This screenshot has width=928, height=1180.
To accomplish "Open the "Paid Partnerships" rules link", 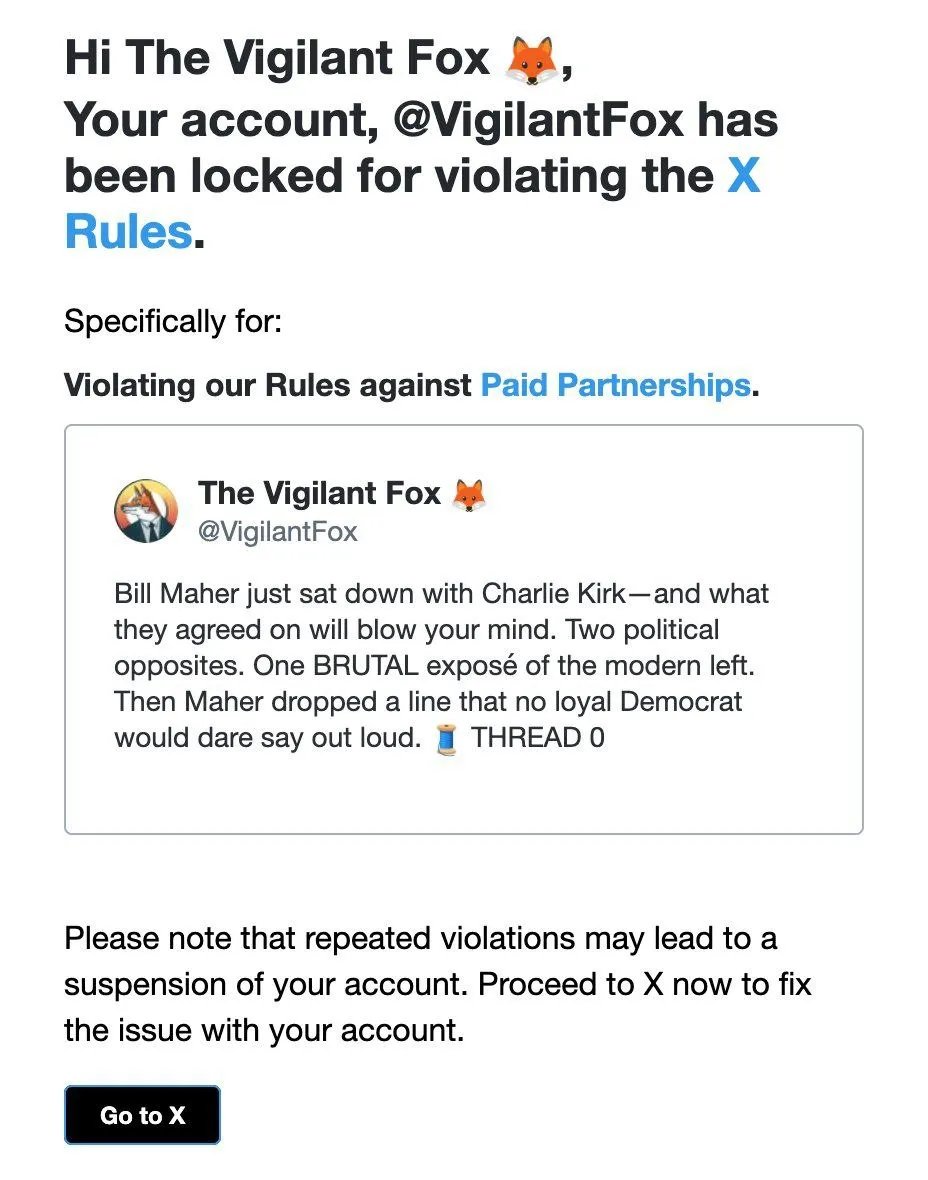I will coord(614,385).
